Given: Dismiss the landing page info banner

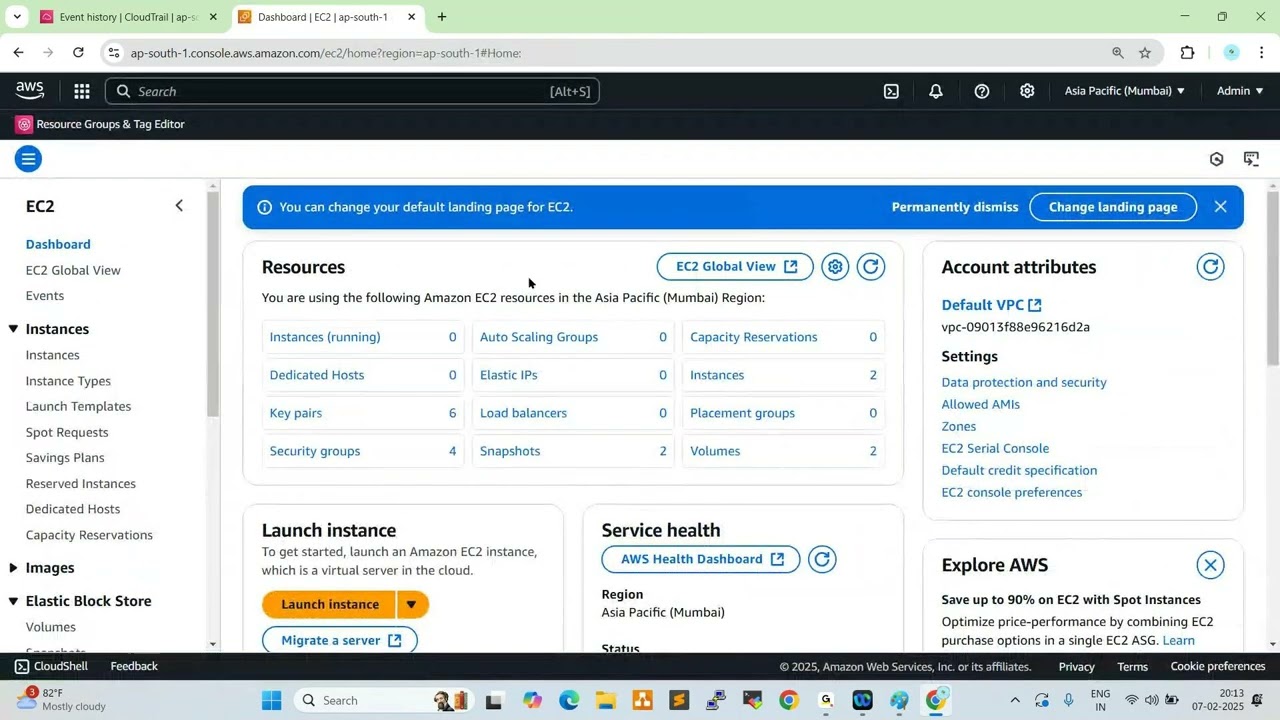Looking at the screenshot, I should click(1220, 207).
